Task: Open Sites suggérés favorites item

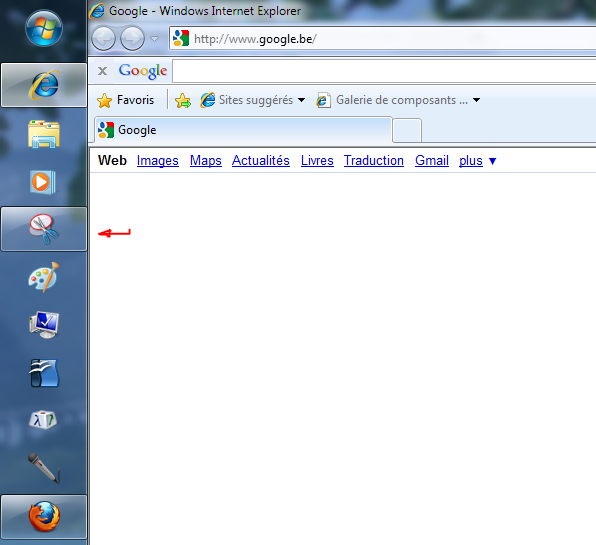Action: tap(247, 100)
